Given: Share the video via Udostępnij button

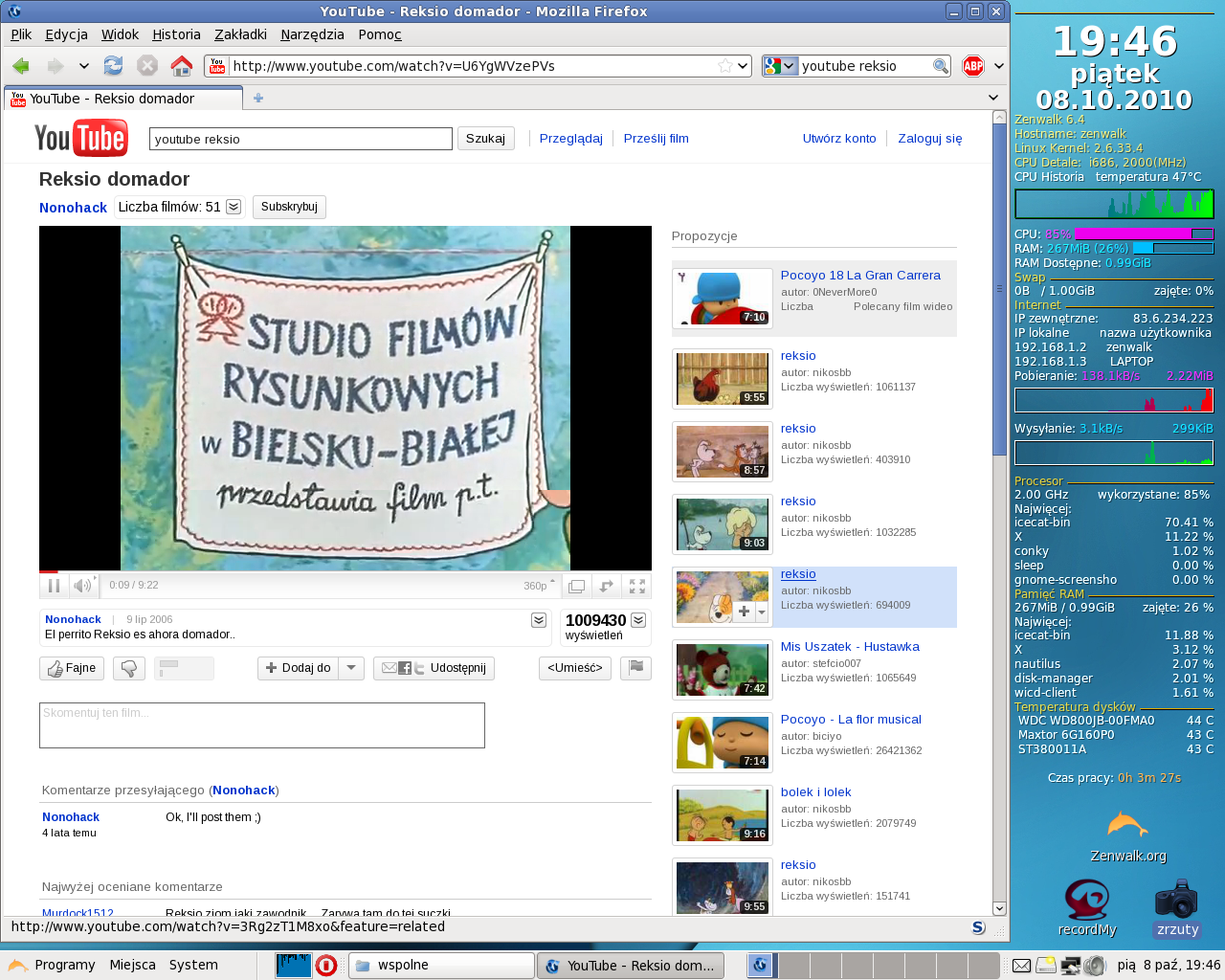Looking at the screenshot, I should pyautogui.click(x=434, y=668).
